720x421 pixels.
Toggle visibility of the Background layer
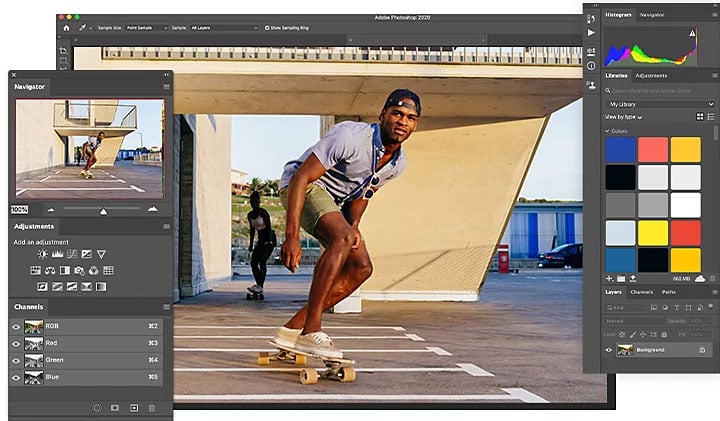(x=610, y=350)
